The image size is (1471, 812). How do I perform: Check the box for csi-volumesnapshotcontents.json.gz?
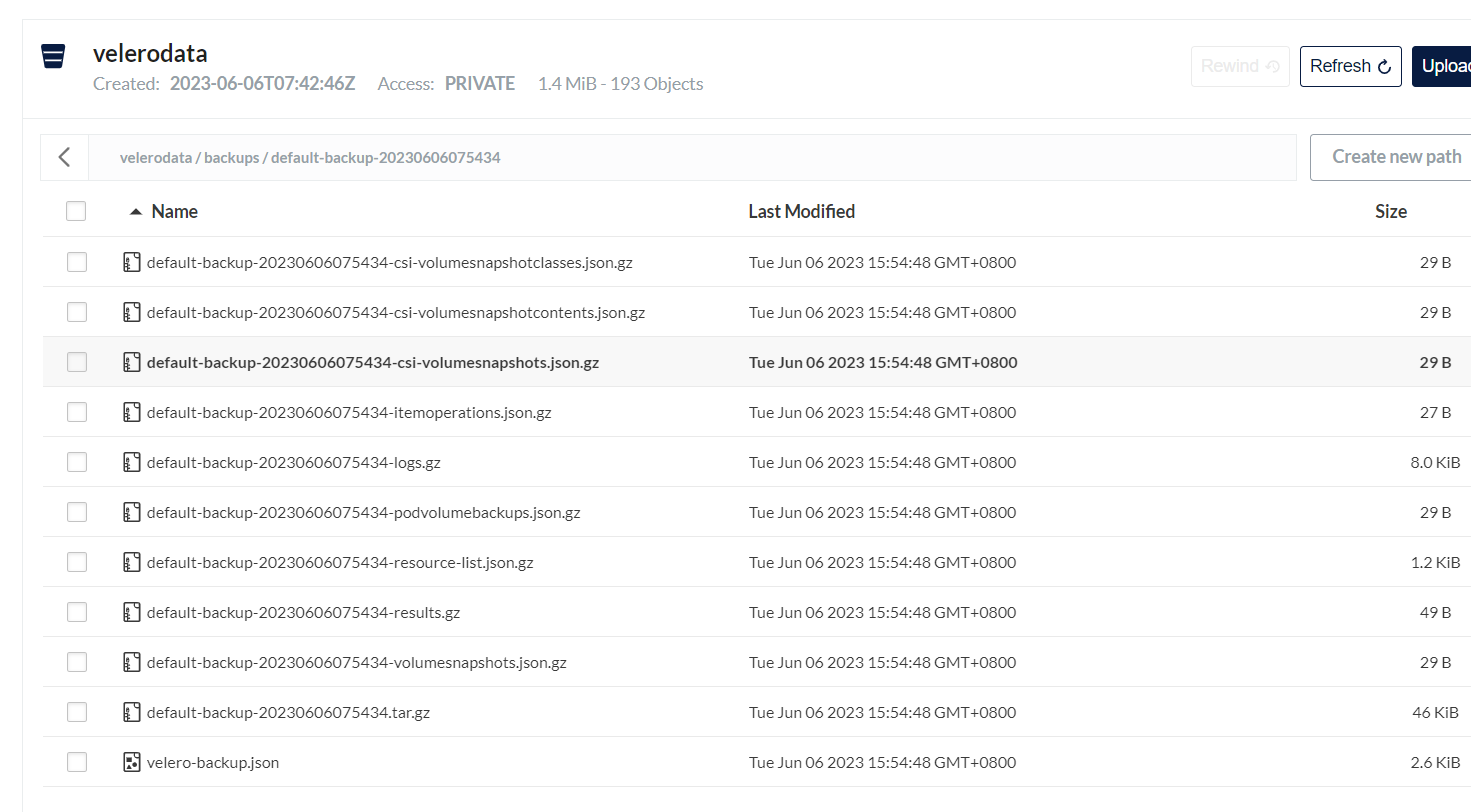tap(77, 313)
